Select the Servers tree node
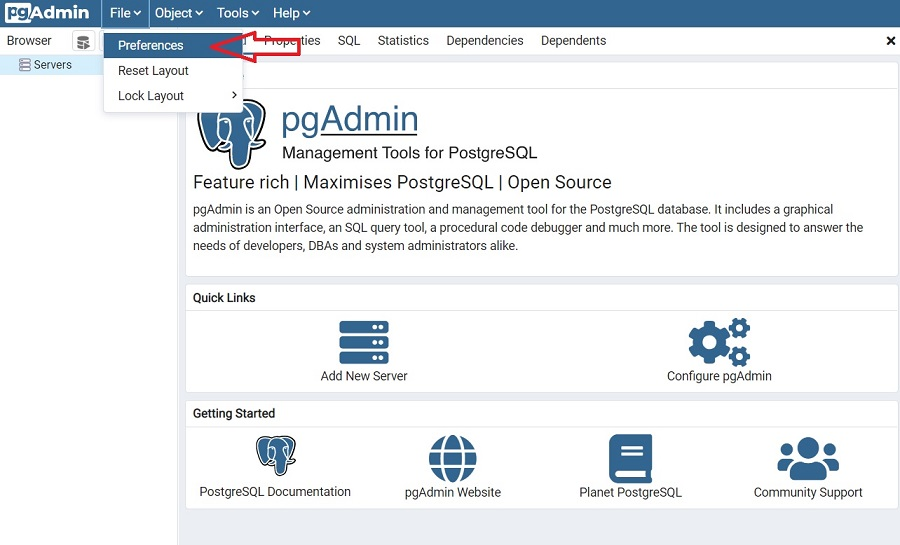 [52, 65]
